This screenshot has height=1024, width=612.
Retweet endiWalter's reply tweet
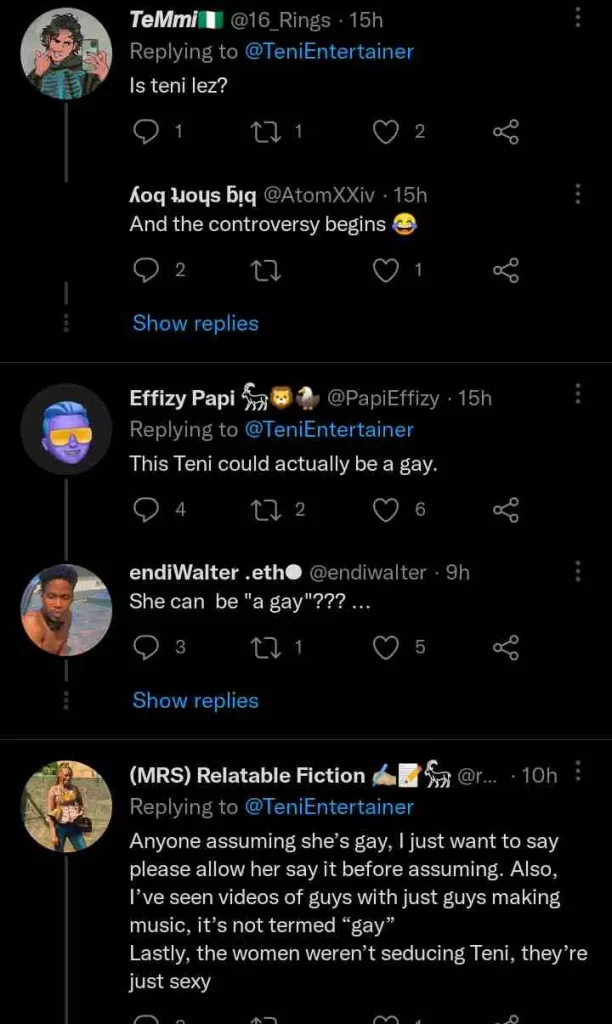pyautogui.click(x=267, y=647)
